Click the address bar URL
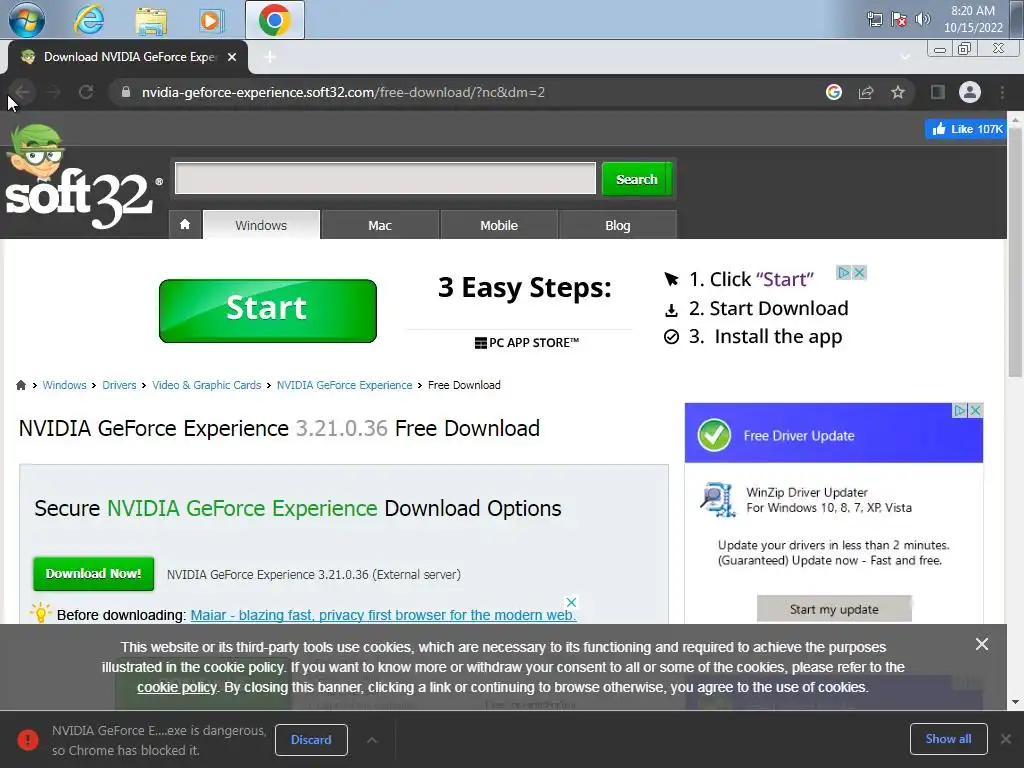The width and height of the screenshot is (1024, 768). [x=343, y=92]
